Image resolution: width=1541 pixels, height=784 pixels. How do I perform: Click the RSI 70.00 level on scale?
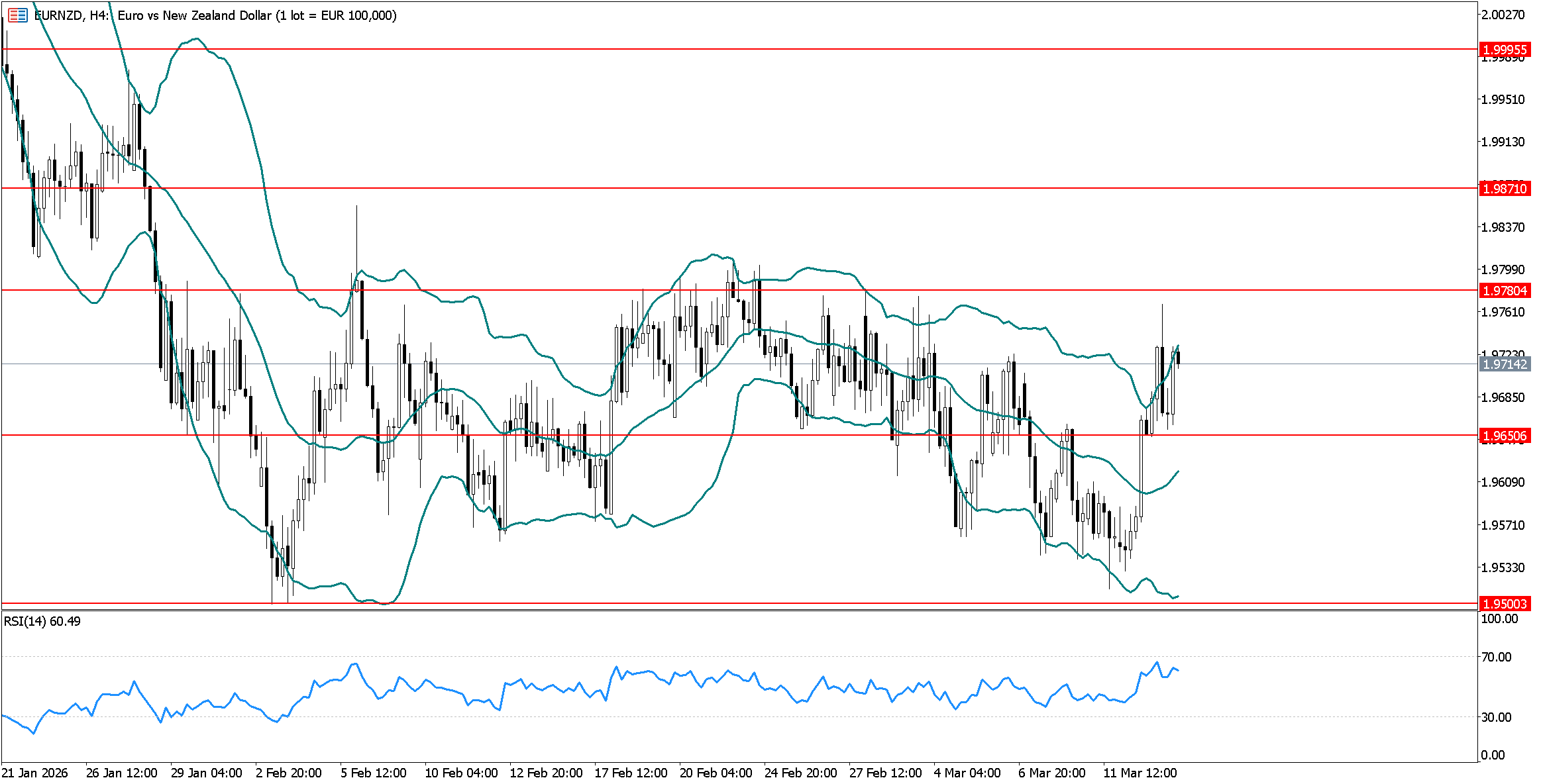(x=1496, y=657)
